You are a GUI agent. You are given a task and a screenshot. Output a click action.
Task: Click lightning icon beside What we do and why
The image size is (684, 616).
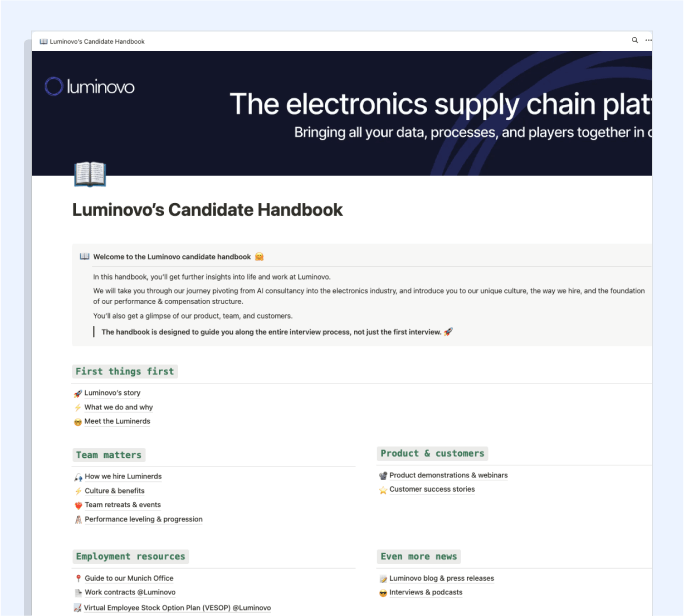coord(78,407)
